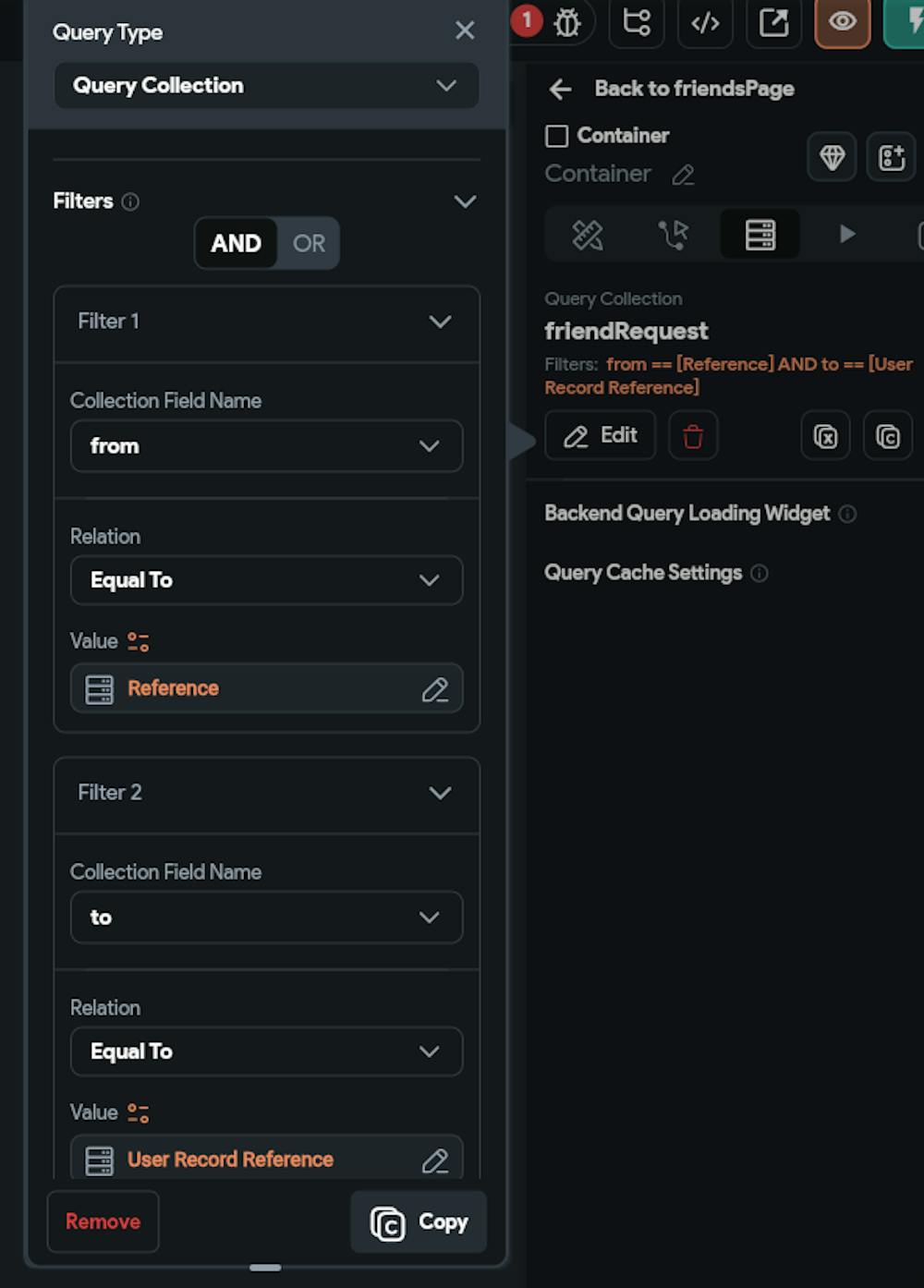Image resolution: width=924 pixels, height=1288 pixels.
Task: Edit the Reference value pencil icon
Action: 434,689
